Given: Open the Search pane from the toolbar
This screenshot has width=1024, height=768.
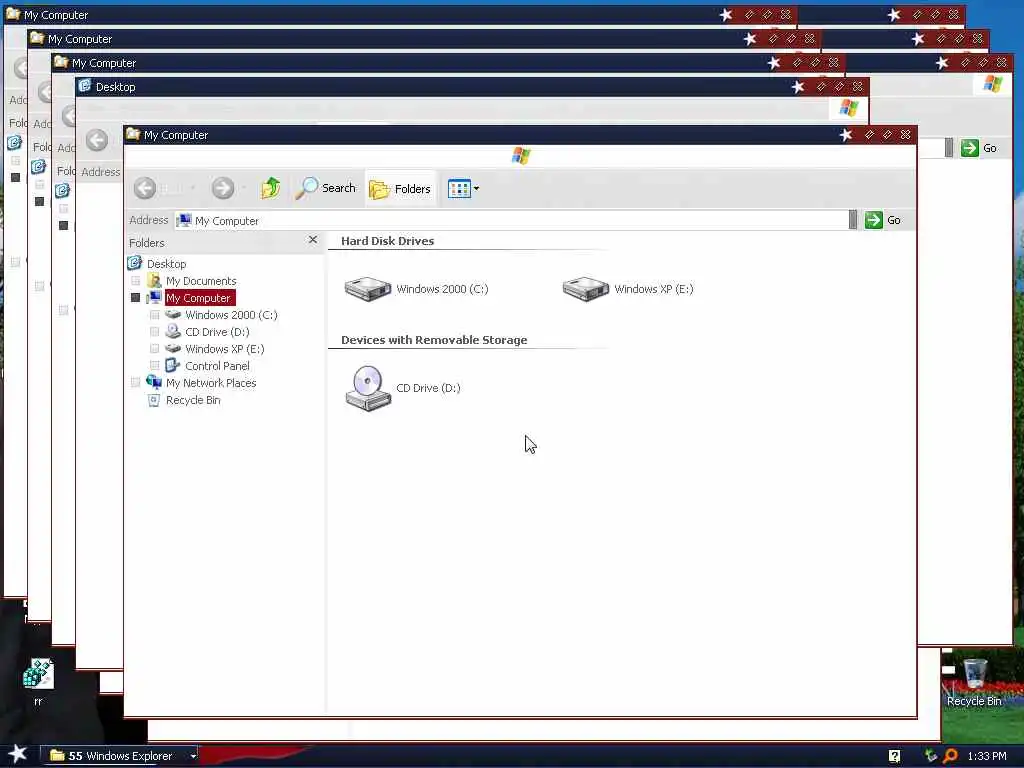Looking at the screenshot, I should [x=325, y=188].
